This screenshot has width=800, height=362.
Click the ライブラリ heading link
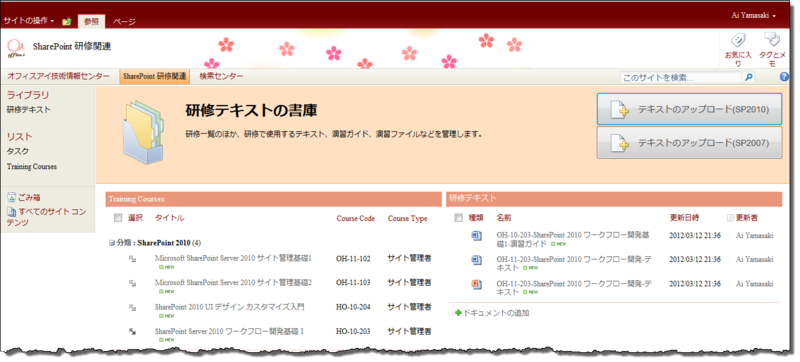(28, 95)
